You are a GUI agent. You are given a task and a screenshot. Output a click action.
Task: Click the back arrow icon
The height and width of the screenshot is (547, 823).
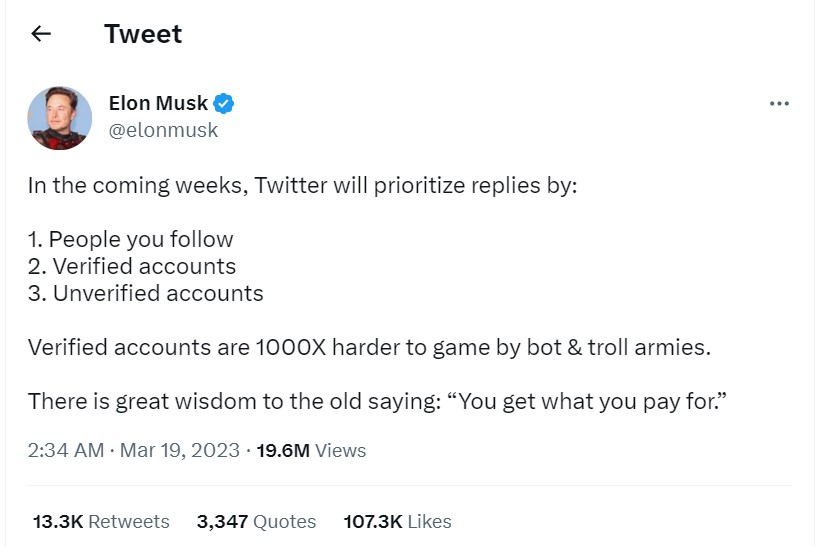41,34
